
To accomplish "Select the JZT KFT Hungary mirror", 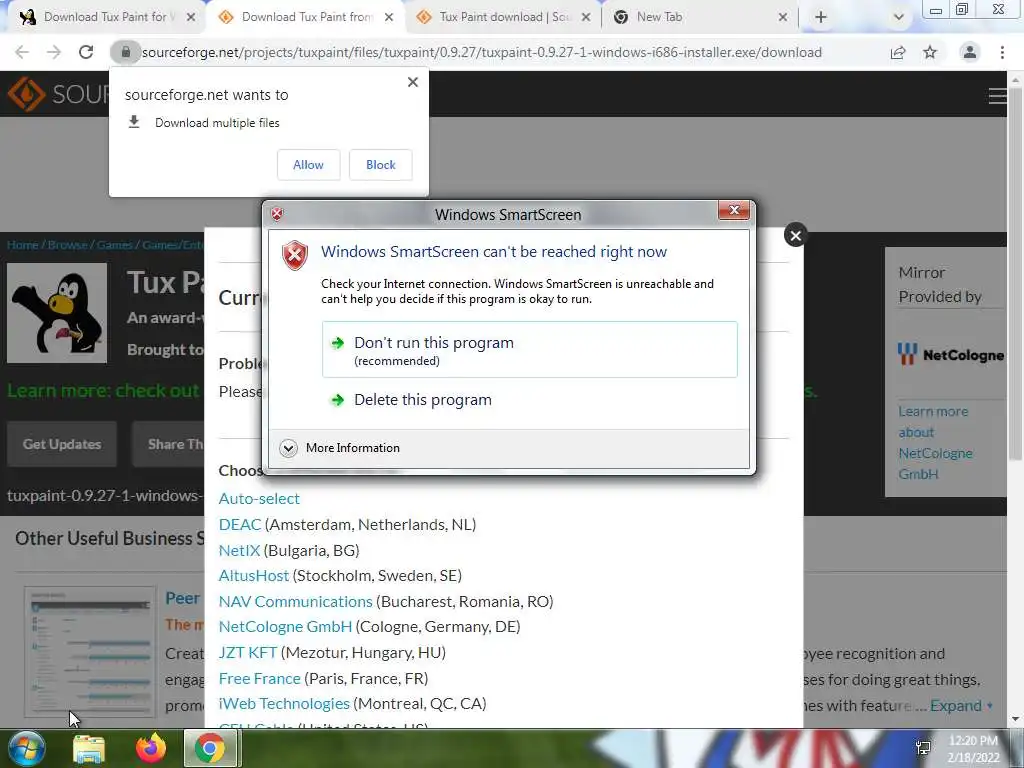I will point(248,652).
